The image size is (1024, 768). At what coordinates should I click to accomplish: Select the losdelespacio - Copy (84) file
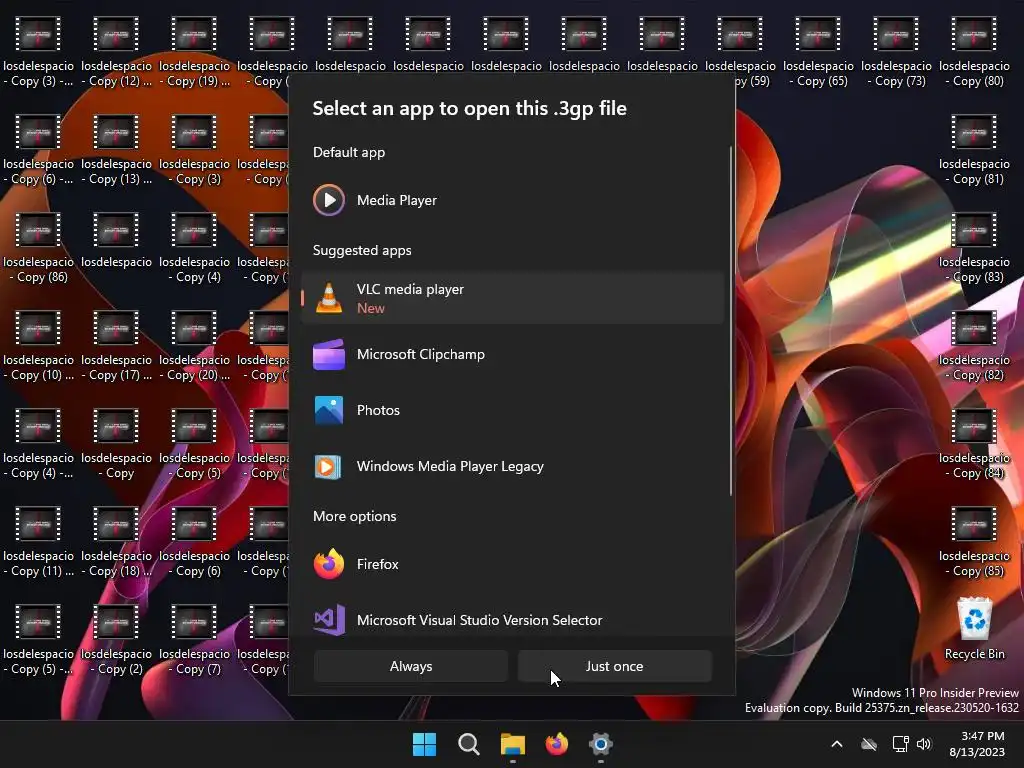tap(974, 444)
